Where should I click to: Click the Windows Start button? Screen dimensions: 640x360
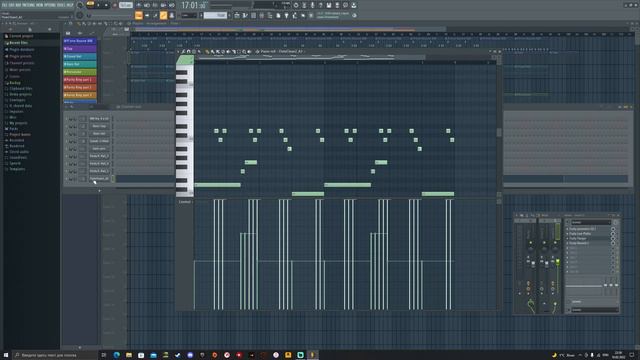pos(6,355)
